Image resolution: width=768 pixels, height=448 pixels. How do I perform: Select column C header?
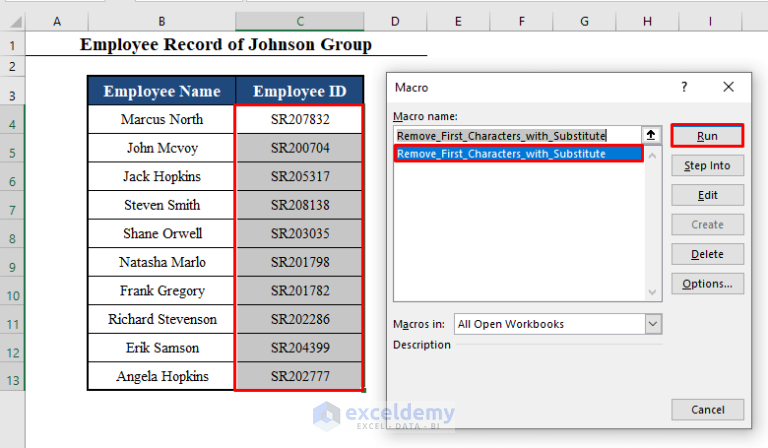300,22
